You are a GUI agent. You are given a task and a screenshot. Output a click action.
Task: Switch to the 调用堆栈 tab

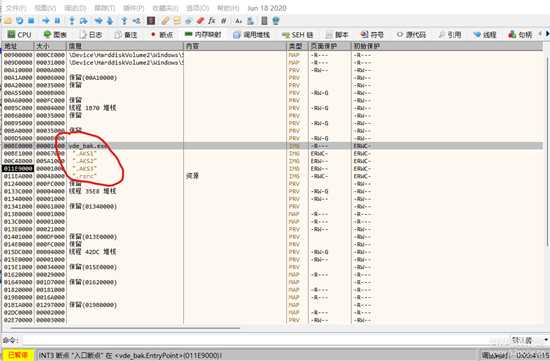[x=252, y=34]
